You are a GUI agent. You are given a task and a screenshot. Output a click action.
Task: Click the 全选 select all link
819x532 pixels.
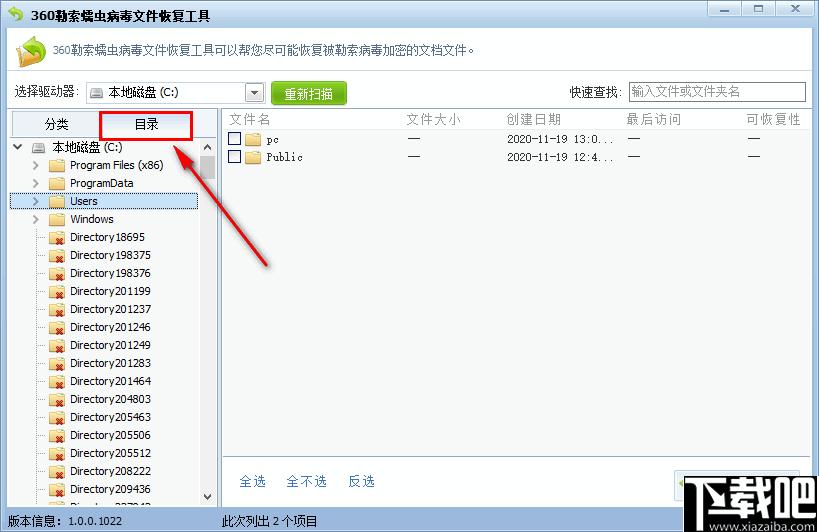point(252,481)
